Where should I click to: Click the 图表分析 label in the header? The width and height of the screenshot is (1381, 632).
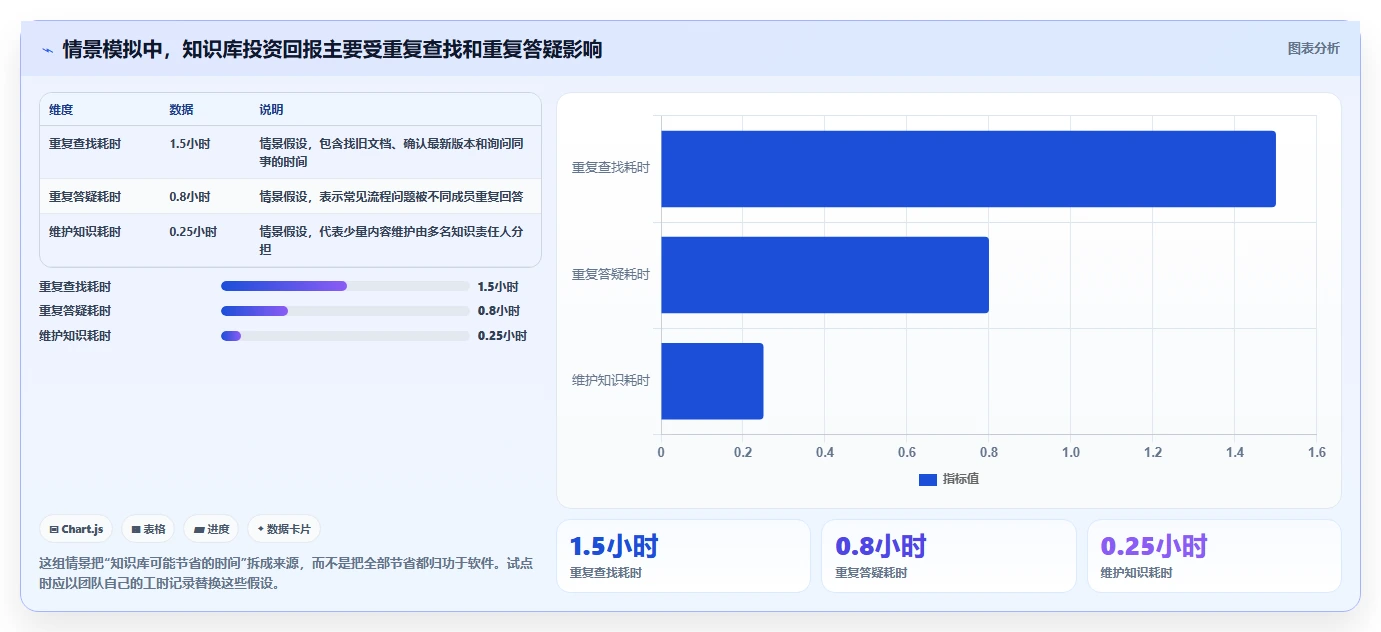tap(1313, 48)
